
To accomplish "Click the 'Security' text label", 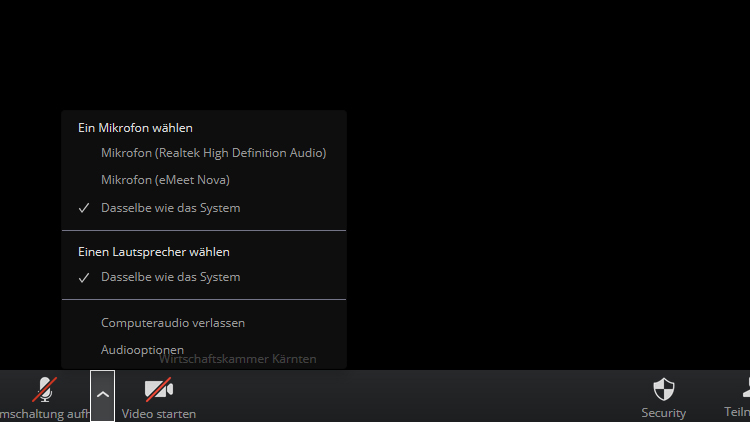I will pos(663,413).
